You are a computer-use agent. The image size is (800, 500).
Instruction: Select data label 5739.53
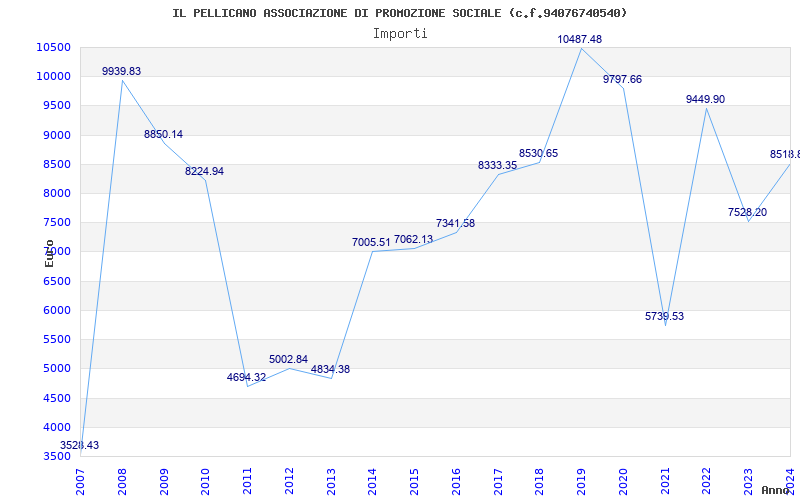664,316
